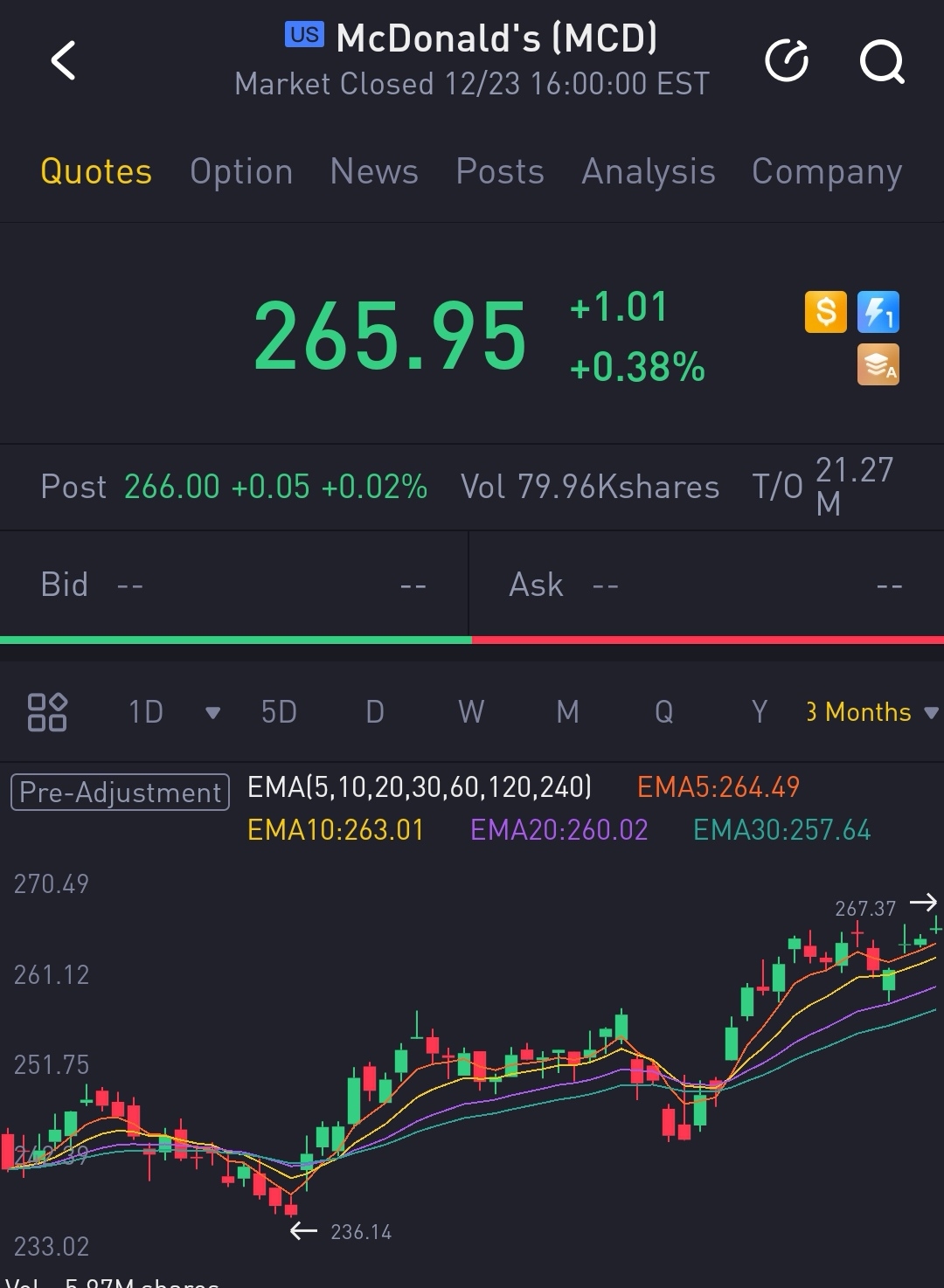This screenshot has height=1288, width=944.
Task: Tap the 236.14 low marker label
Action: click(361, 1232)
